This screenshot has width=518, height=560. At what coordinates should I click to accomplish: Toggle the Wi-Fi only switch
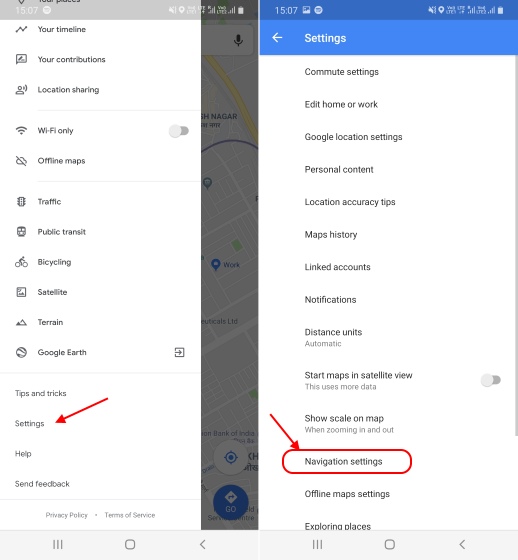point(179,131)
